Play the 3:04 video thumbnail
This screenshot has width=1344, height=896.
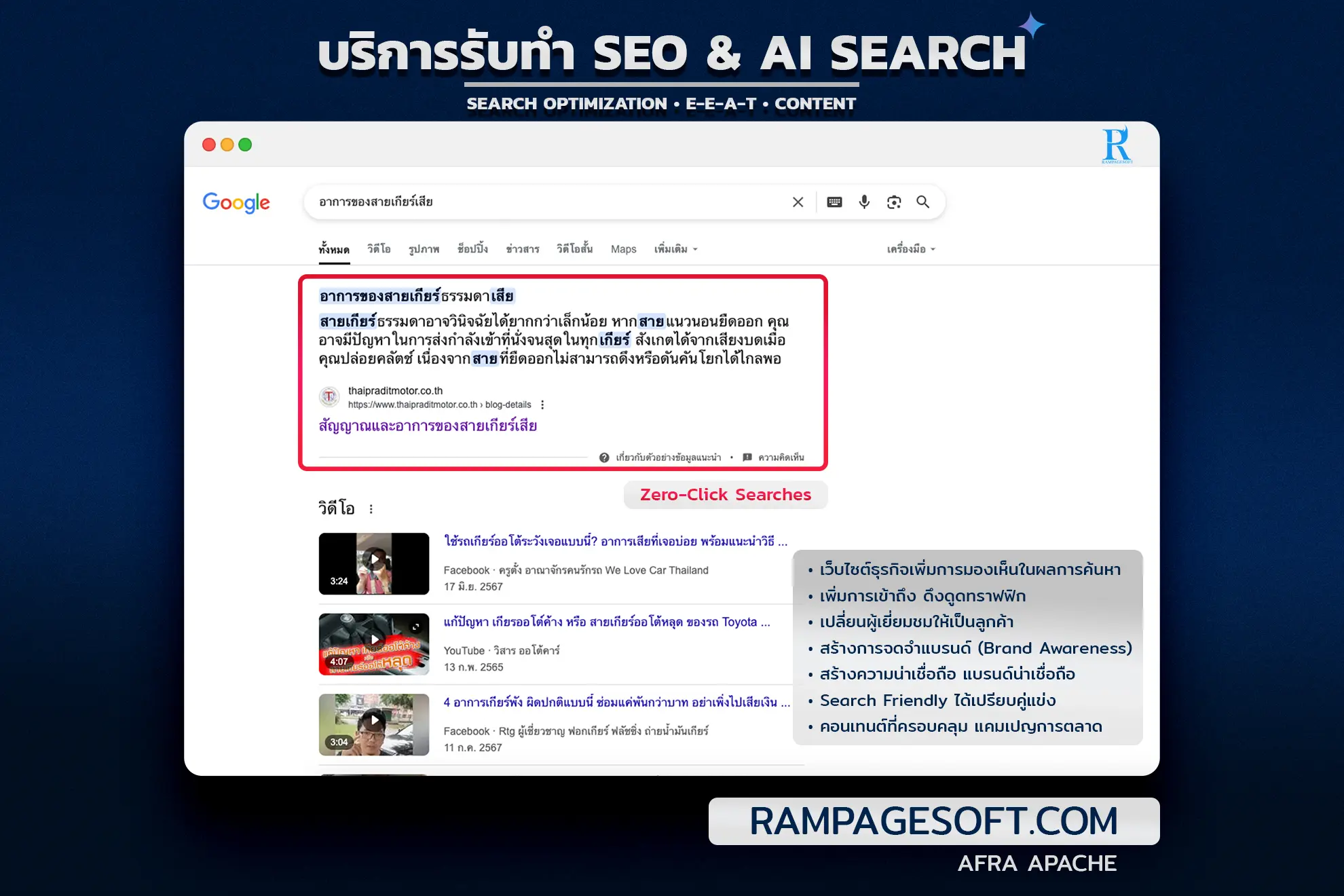pos(374,724)
